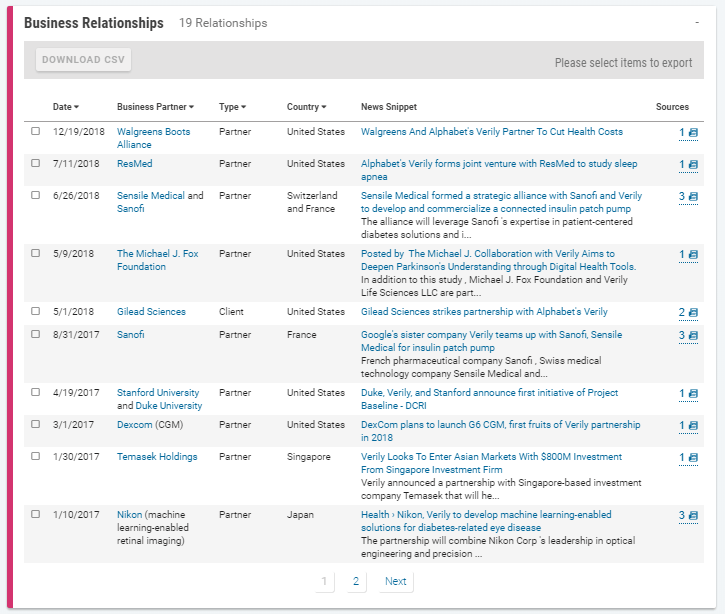Viewport: 725px width, 614px height.
Task: Open the Nikon partner link
Action: (x=129, y=515)
